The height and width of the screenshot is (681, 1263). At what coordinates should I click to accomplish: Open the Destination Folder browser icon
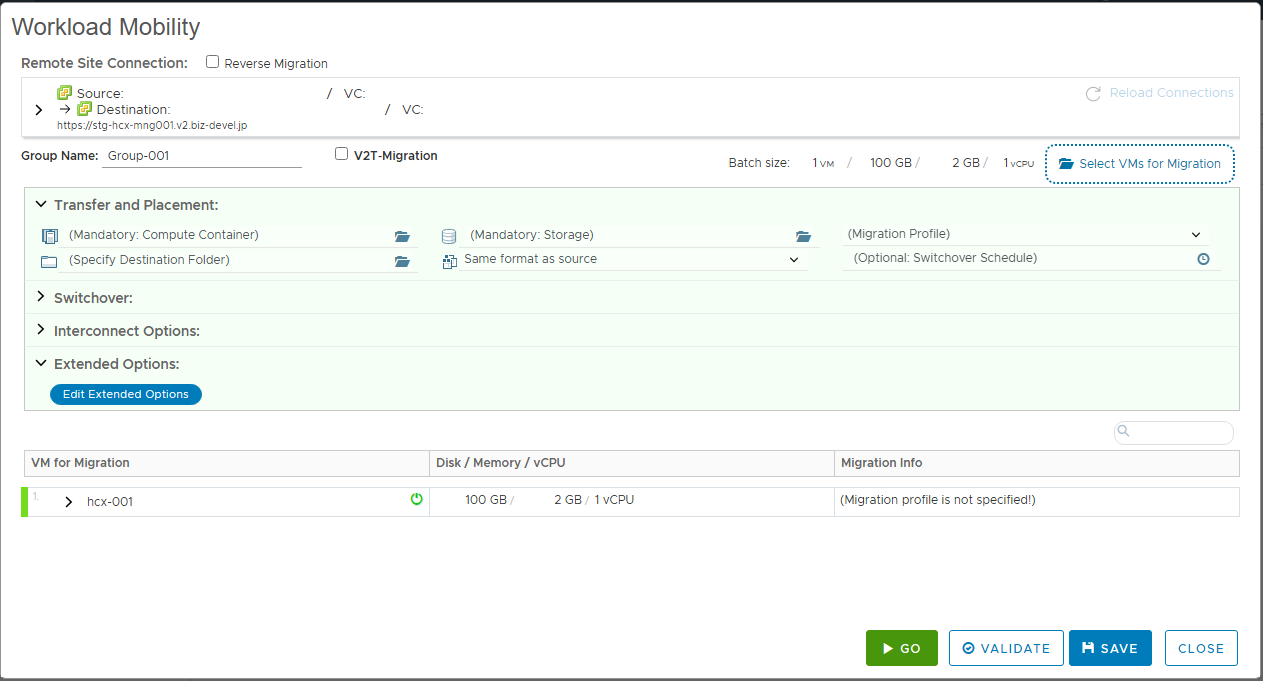[402, 261]
